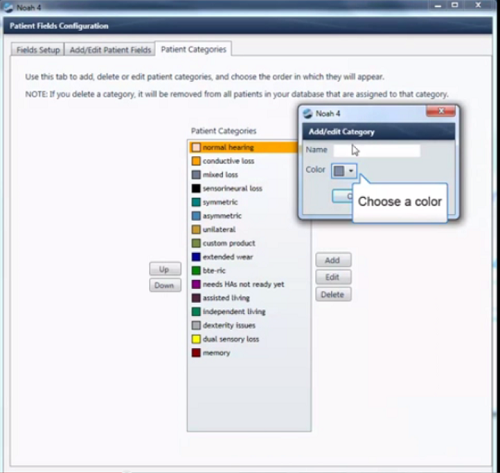
Task: Move category with the Up button
Action: click(165, 269)
